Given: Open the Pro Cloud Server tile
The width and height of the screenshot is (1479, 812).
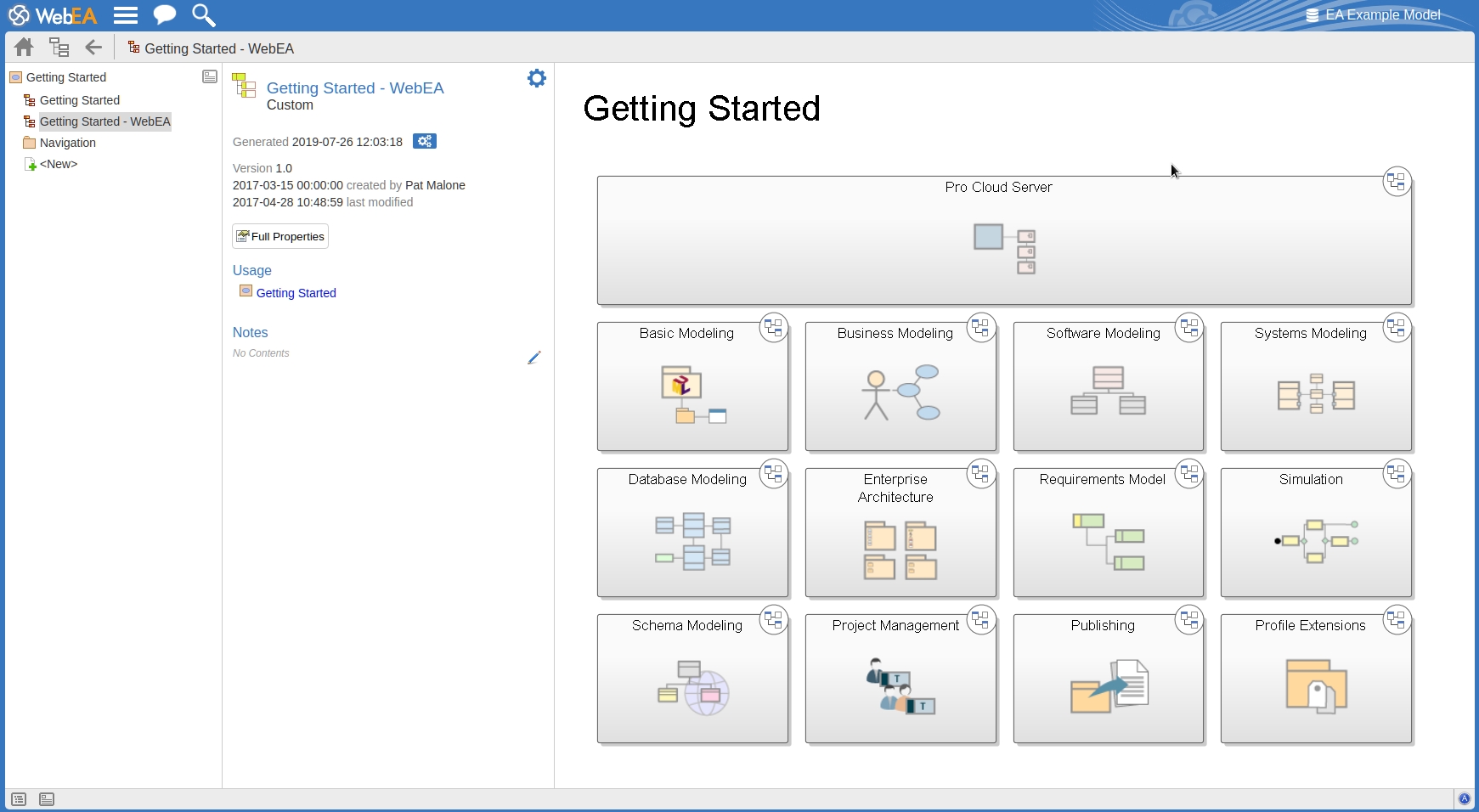Looking at the screenshot, I should point(1003,241).
